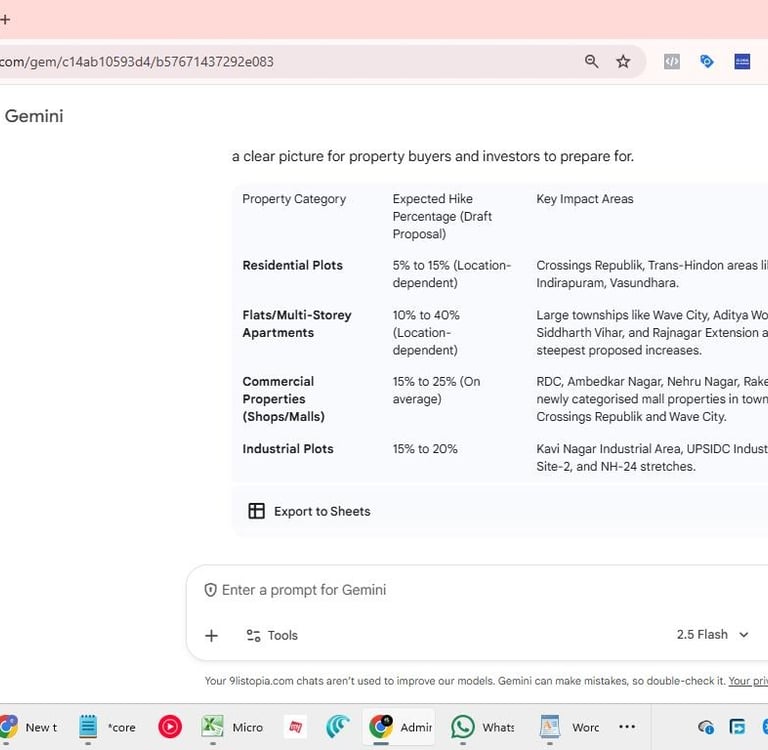
Task: Open the red ticket app icon in taskbar
Action: [295, 727]
